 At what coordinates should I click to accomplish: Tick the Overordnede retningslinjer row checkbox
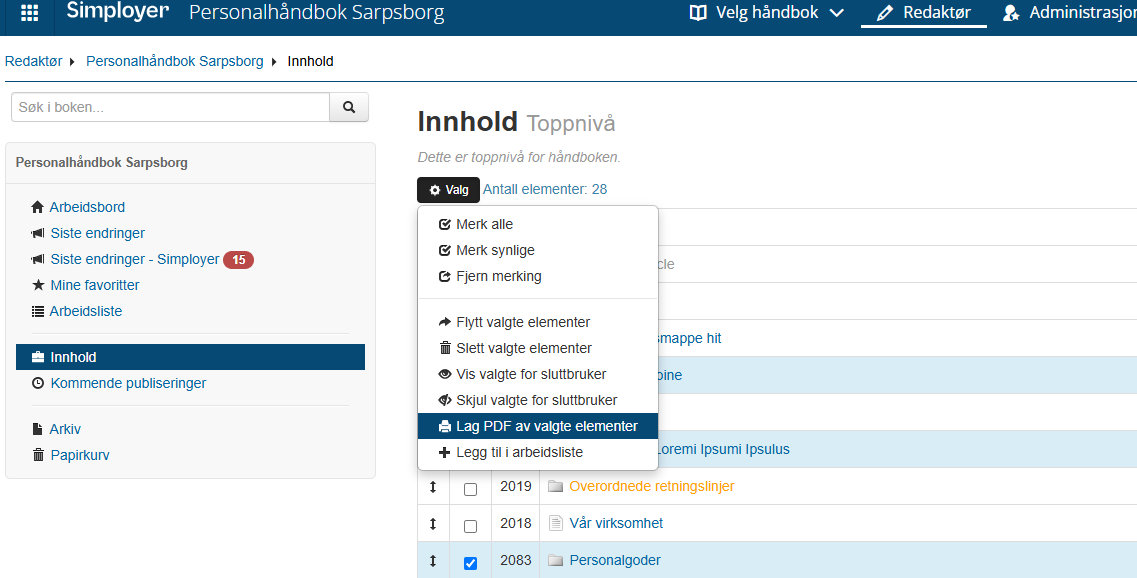(471, 490)
